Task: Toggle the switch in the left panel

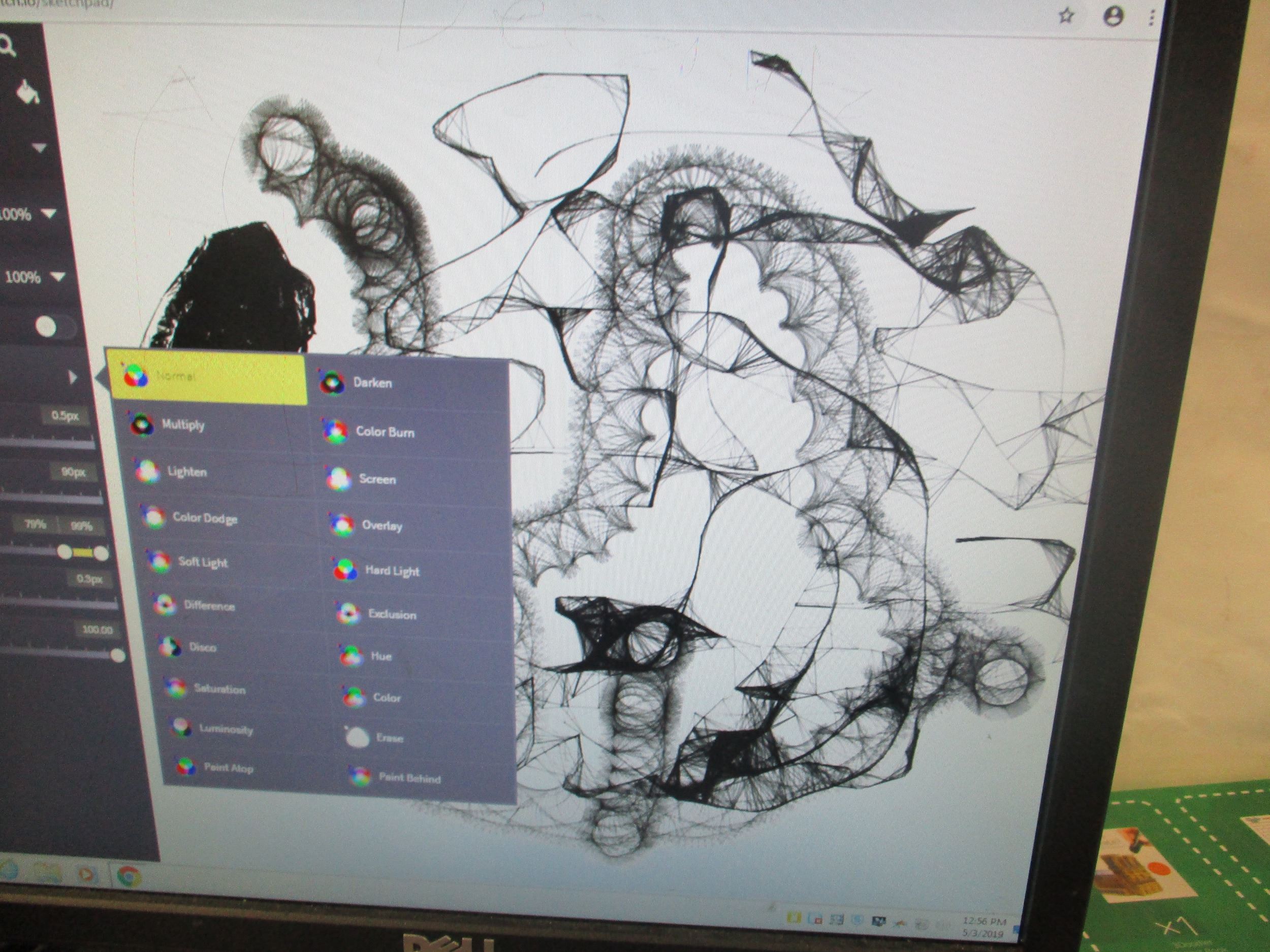Action: pos(54,327)
